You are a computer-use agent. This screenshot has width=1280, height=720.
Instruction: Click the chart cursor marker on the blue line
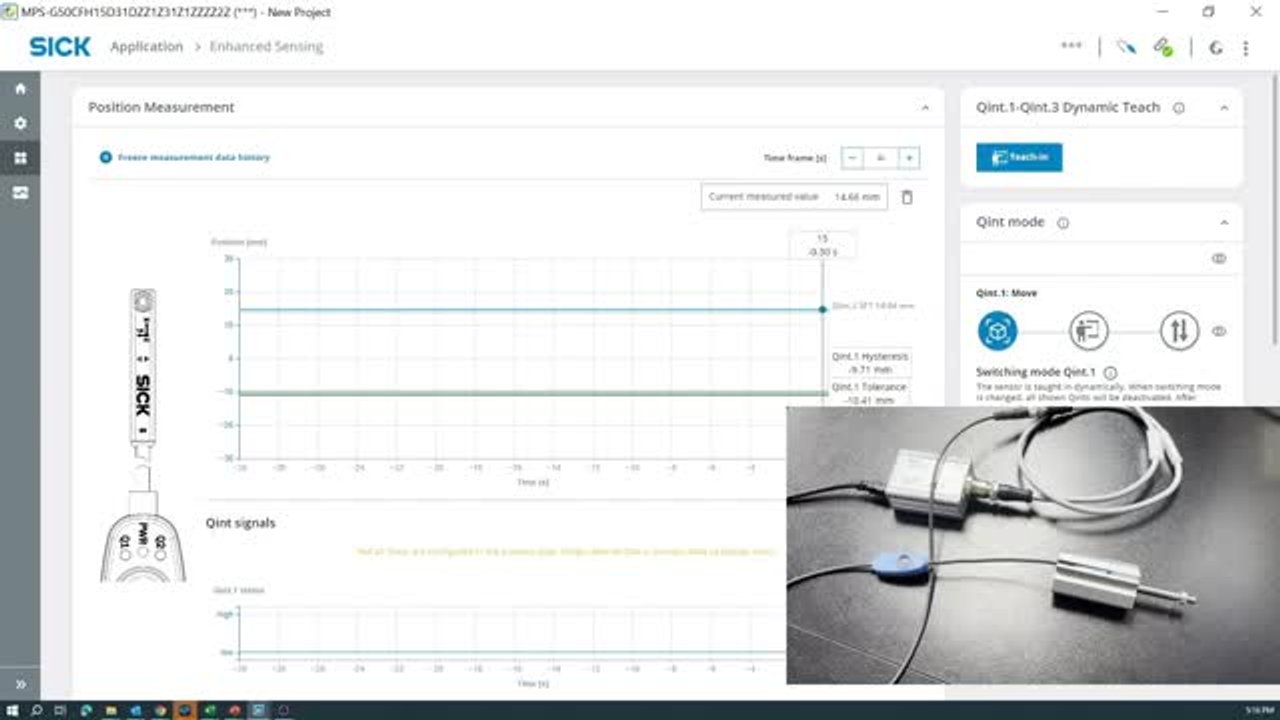pos(822,310)
